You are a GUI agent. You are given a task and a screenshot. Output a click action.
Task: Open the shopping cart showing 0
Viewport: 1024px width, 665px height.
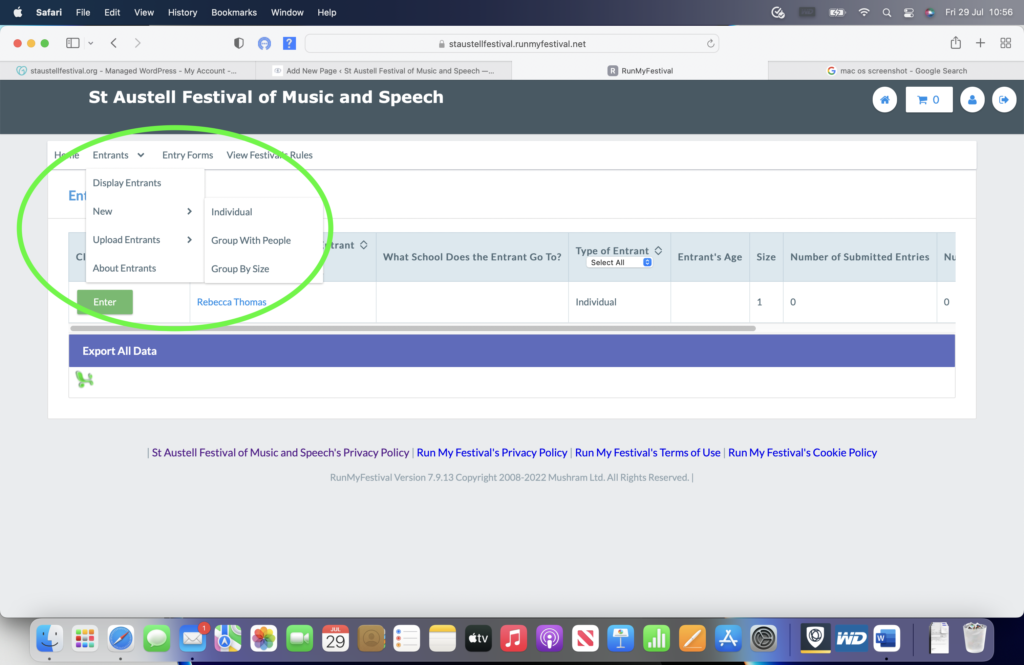click(x=929, y=100)
